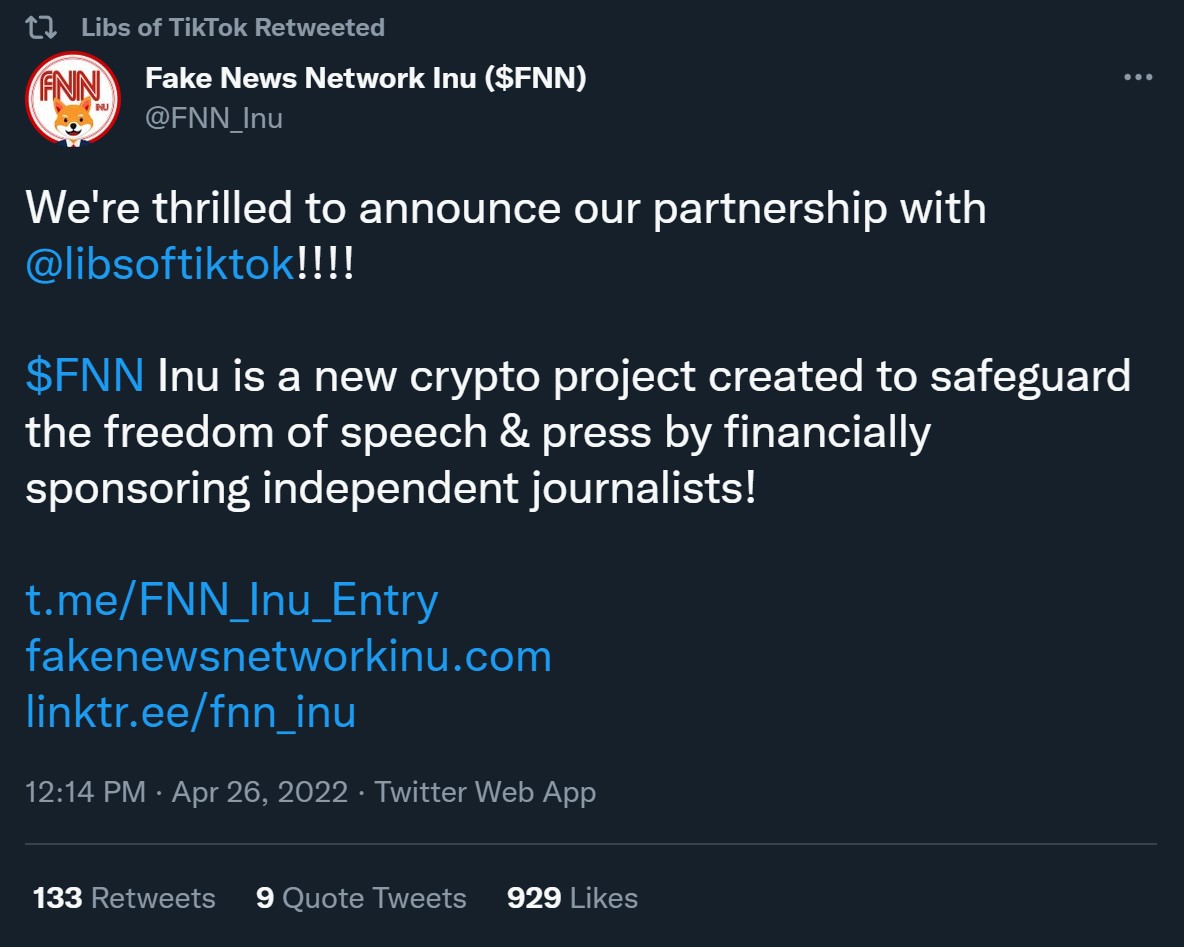Screen dimensions: 1184x947
Task: Open the linktr.ee/fnn_inu link
Action: [190, 712]
